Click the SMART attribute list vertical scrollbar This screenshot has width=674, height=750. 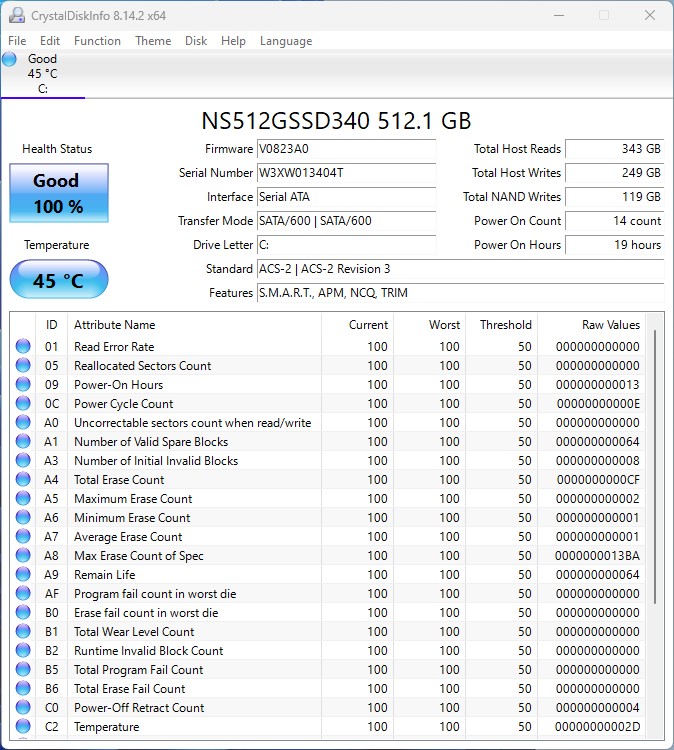tap(655, 466)
